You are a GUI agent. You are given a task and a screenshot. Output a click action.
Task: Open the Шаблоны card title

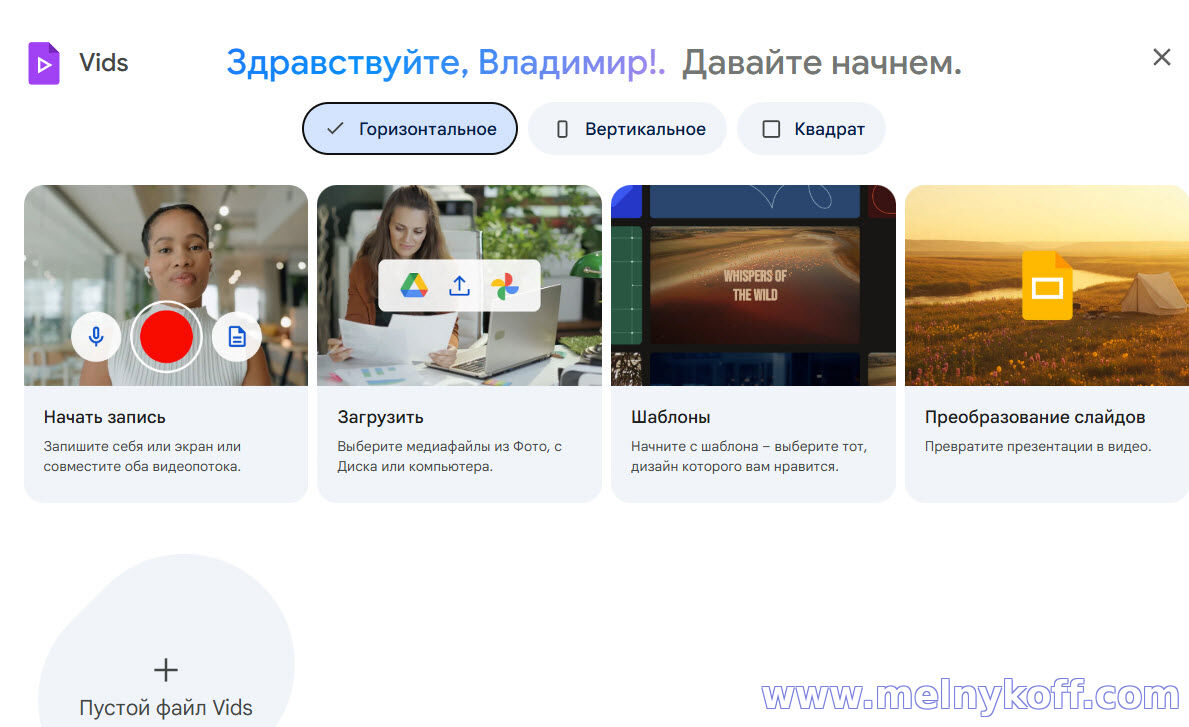pyautogui.click(x=670, y=417)
